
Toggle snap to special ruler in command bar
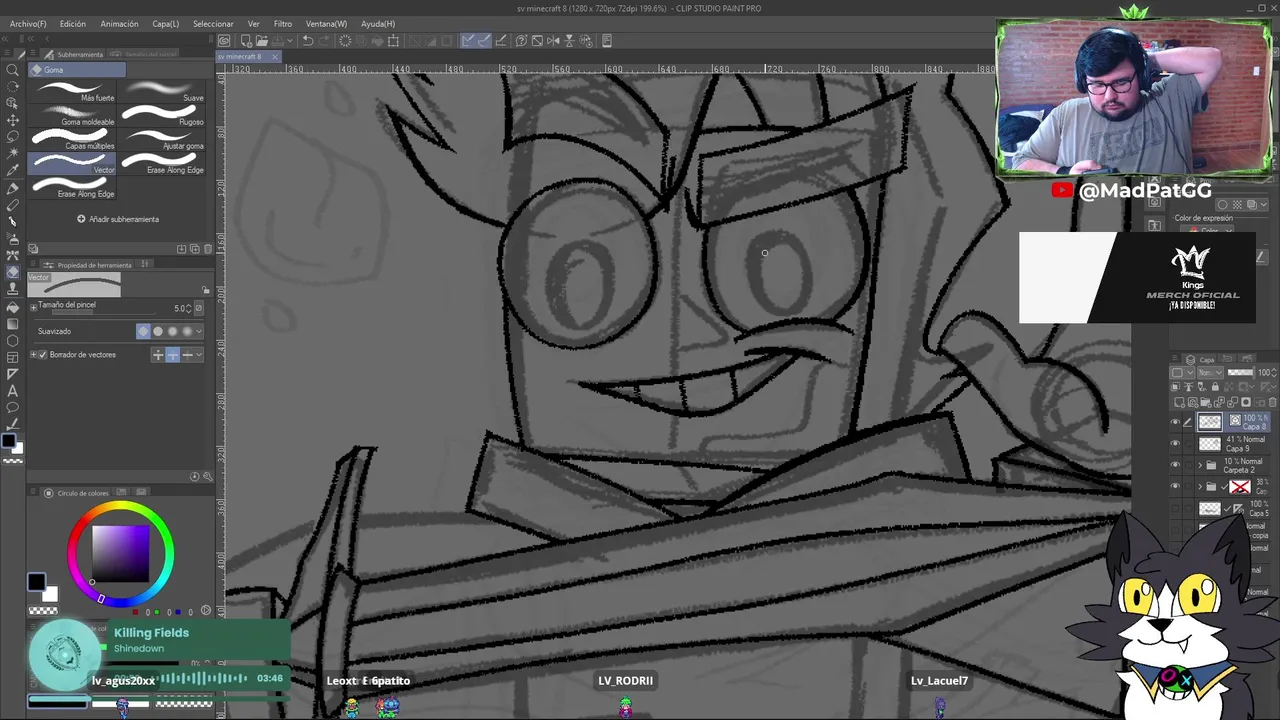coord(484,41)
